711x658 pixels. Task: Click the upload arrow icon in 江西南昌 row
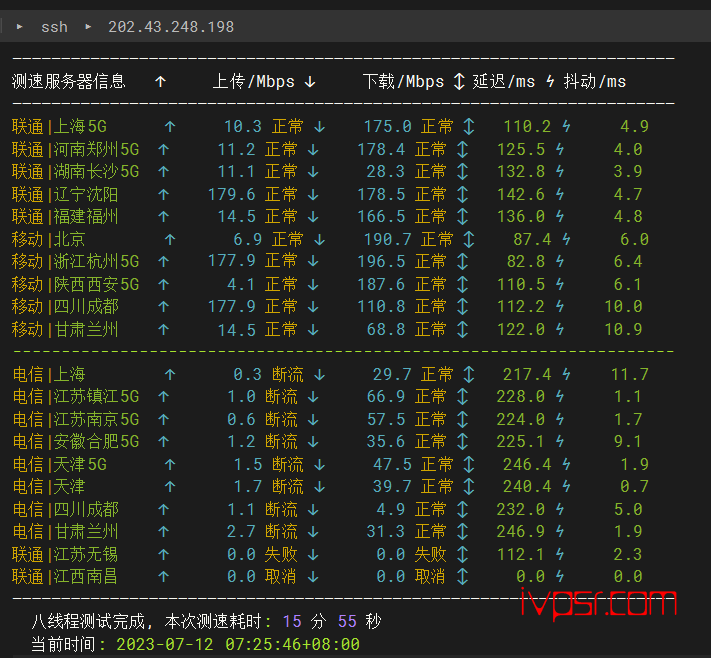click(164, 576)
